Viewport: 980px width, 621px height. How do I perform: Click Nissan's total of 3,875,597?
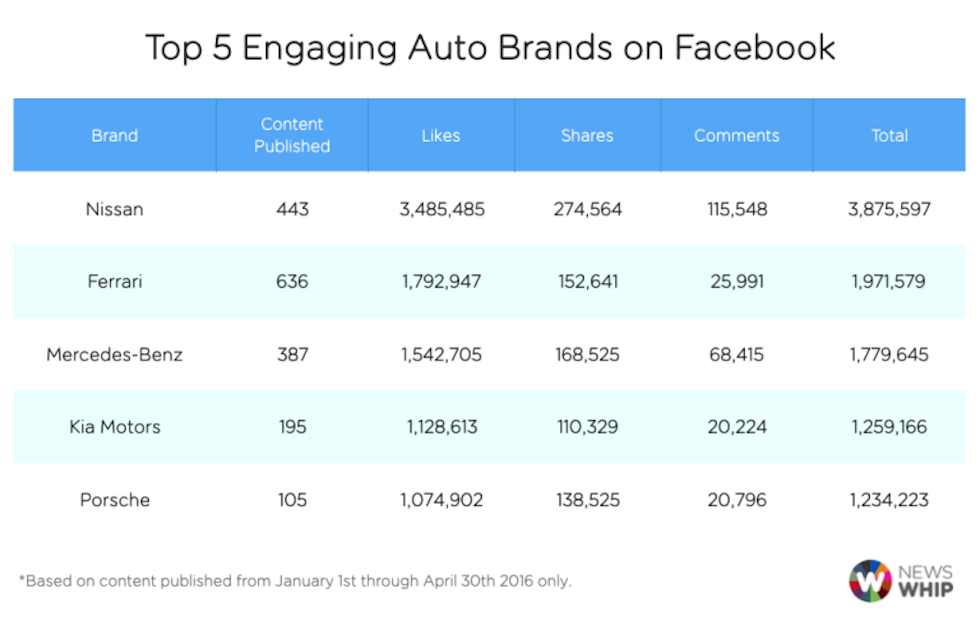889,209
